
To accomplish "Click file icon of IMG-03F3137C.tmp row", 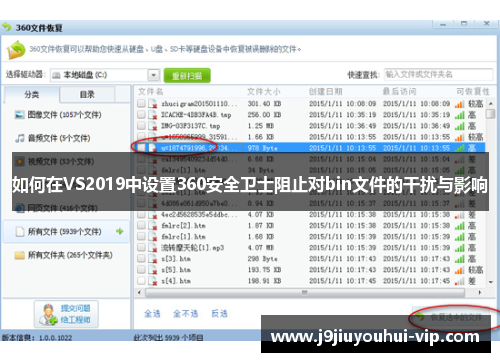I will [x=153, y=126].
